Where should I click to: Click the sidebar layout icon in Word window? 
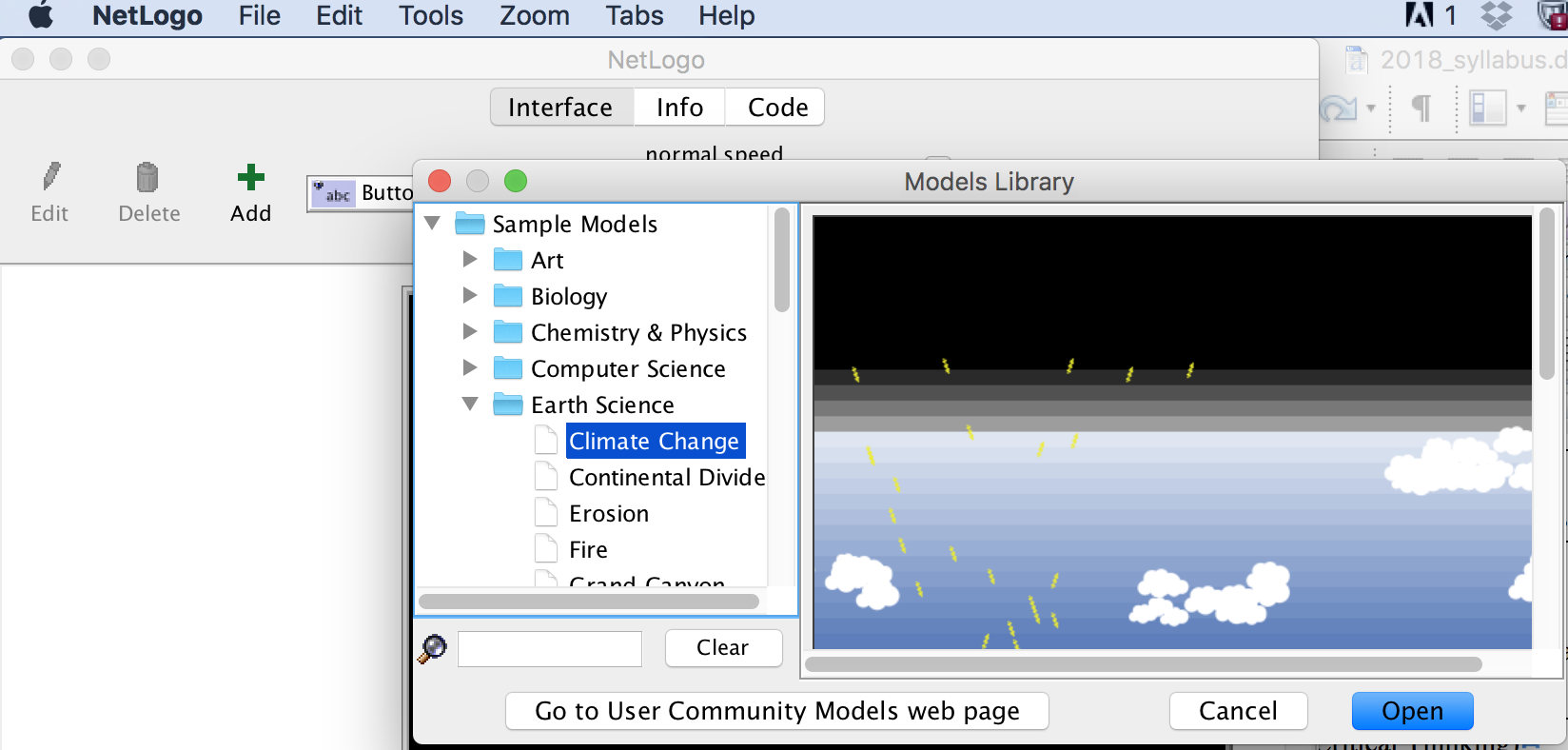pyautogui.click(x=1488, y=108)
